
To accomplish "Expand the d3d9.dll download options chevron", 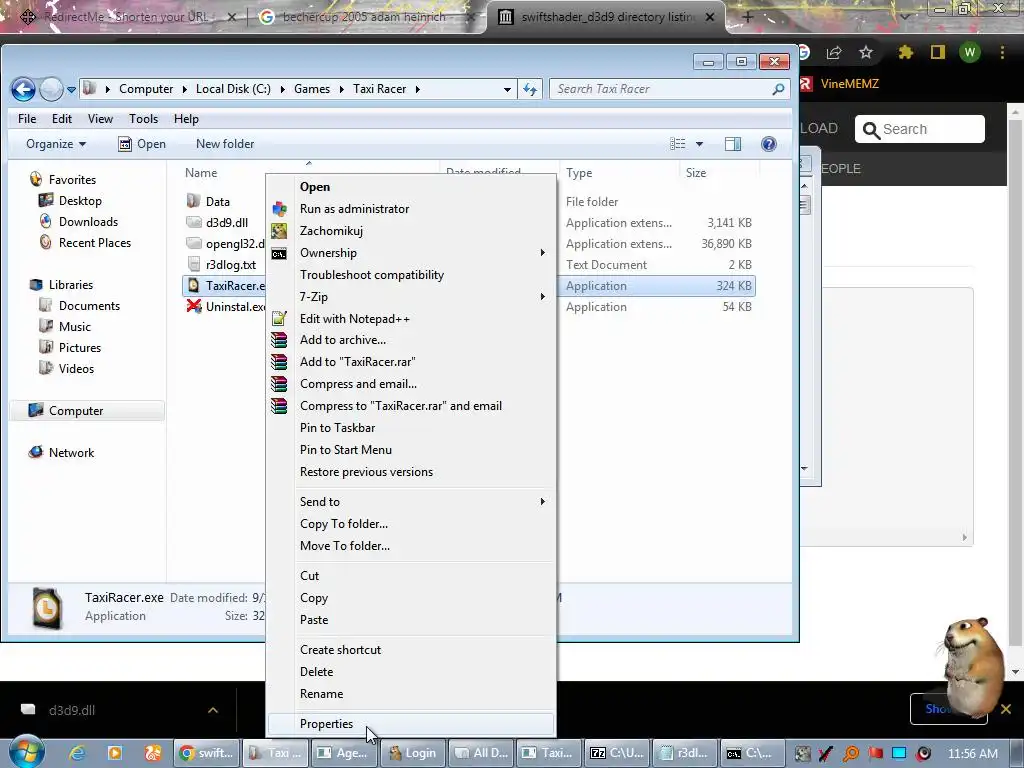I will (213, 710).
